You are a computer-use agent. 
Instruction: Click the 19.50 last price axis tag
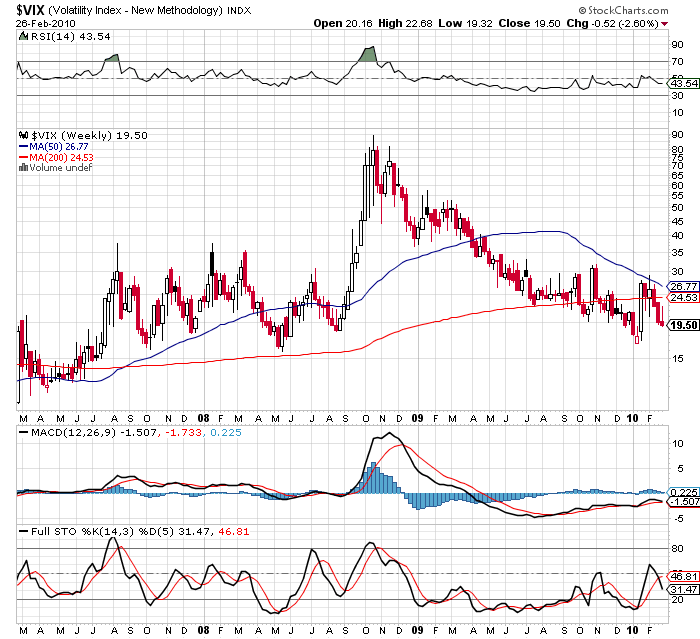click(683, 325)
